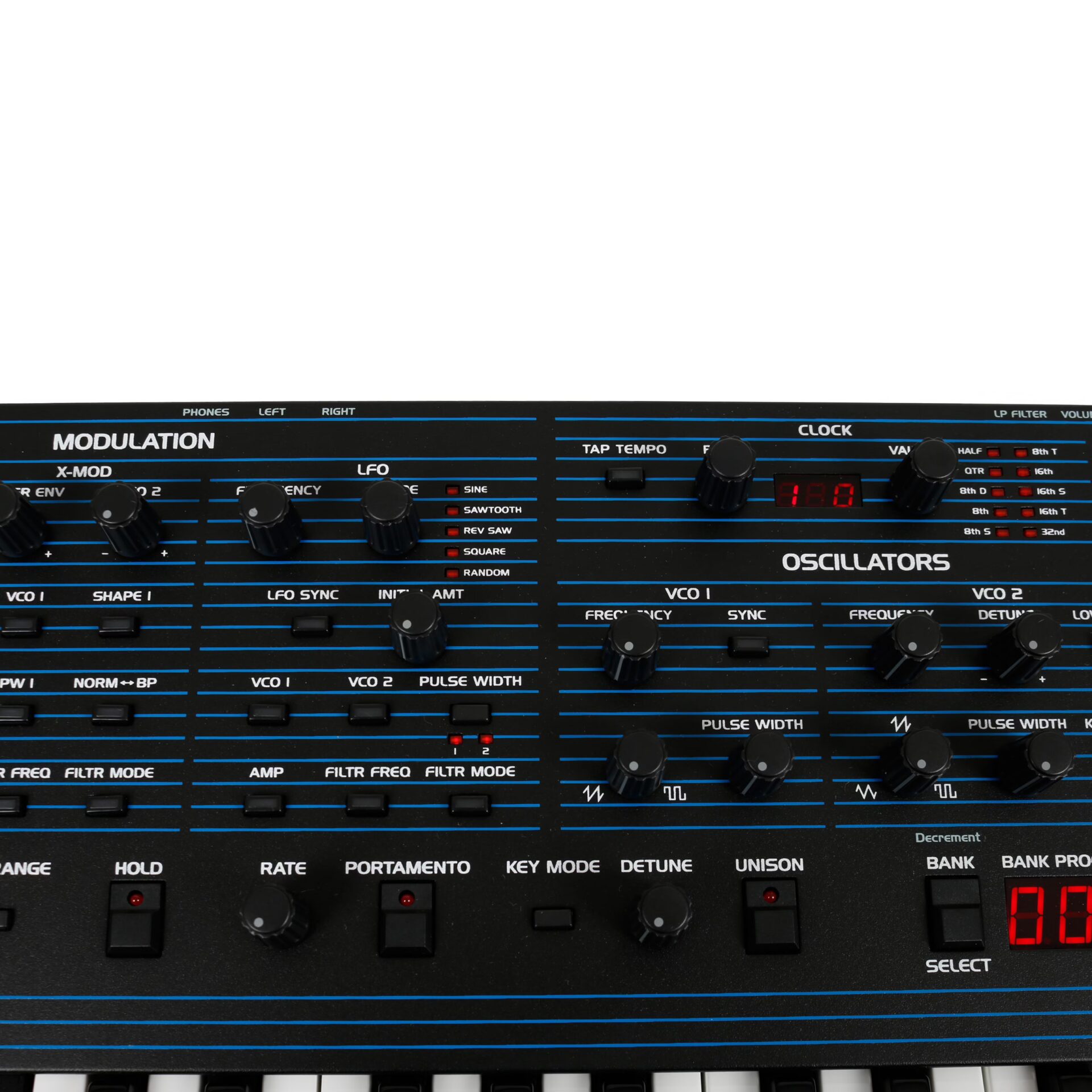Click the arpeggiator RATE knob

click(x=271, y=915)
